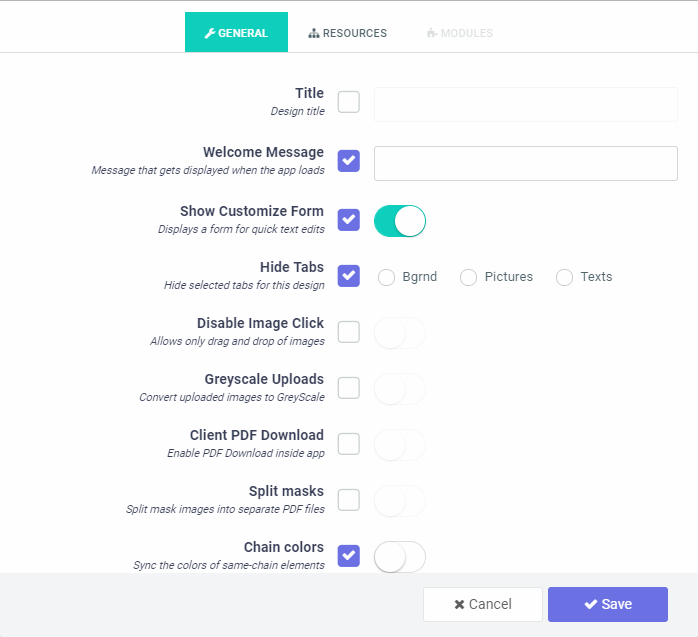Click 'Allows only drag and drop' description
This screenshot has height=637, width=698.
click(237, 341)
